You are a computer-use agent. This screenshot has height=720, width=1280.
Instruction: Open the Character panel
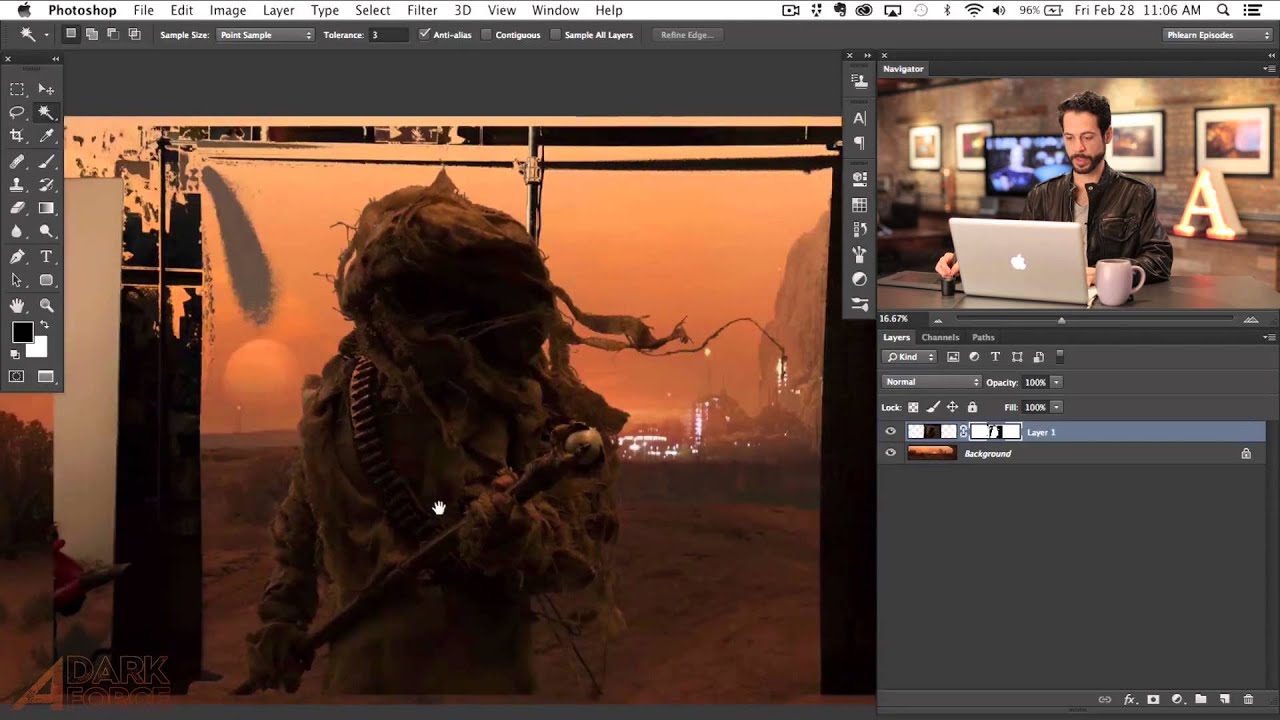859,118
